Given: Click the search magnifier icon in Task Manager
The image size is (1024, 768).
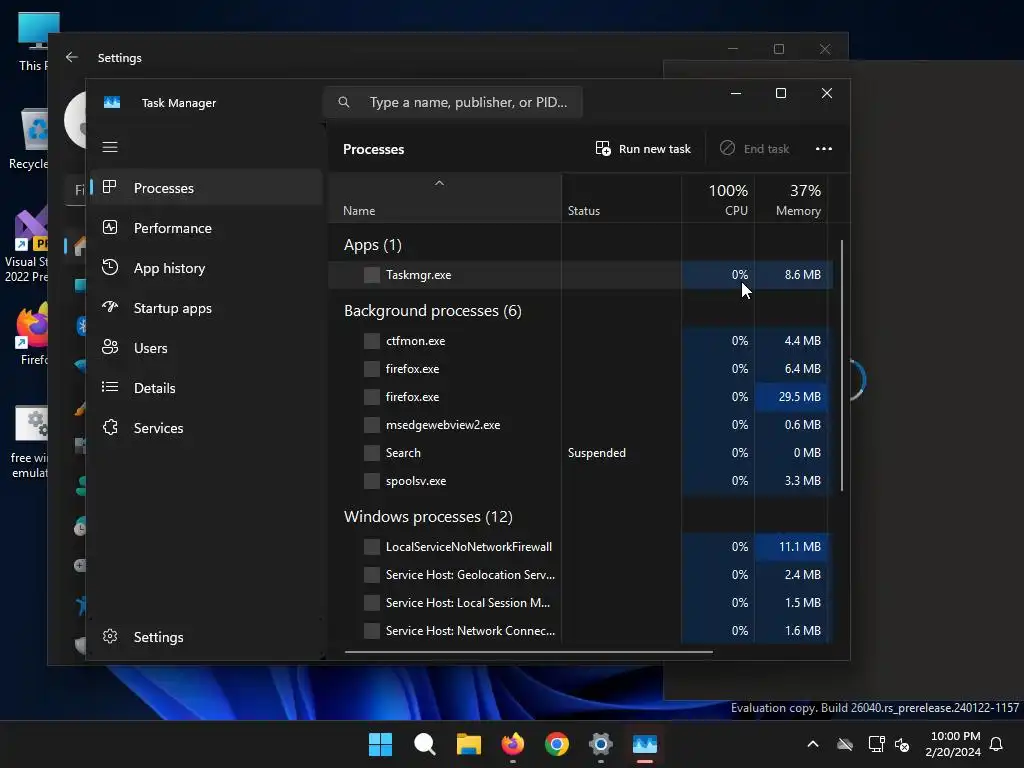Looking at the screenshot, I should point(344,102).
